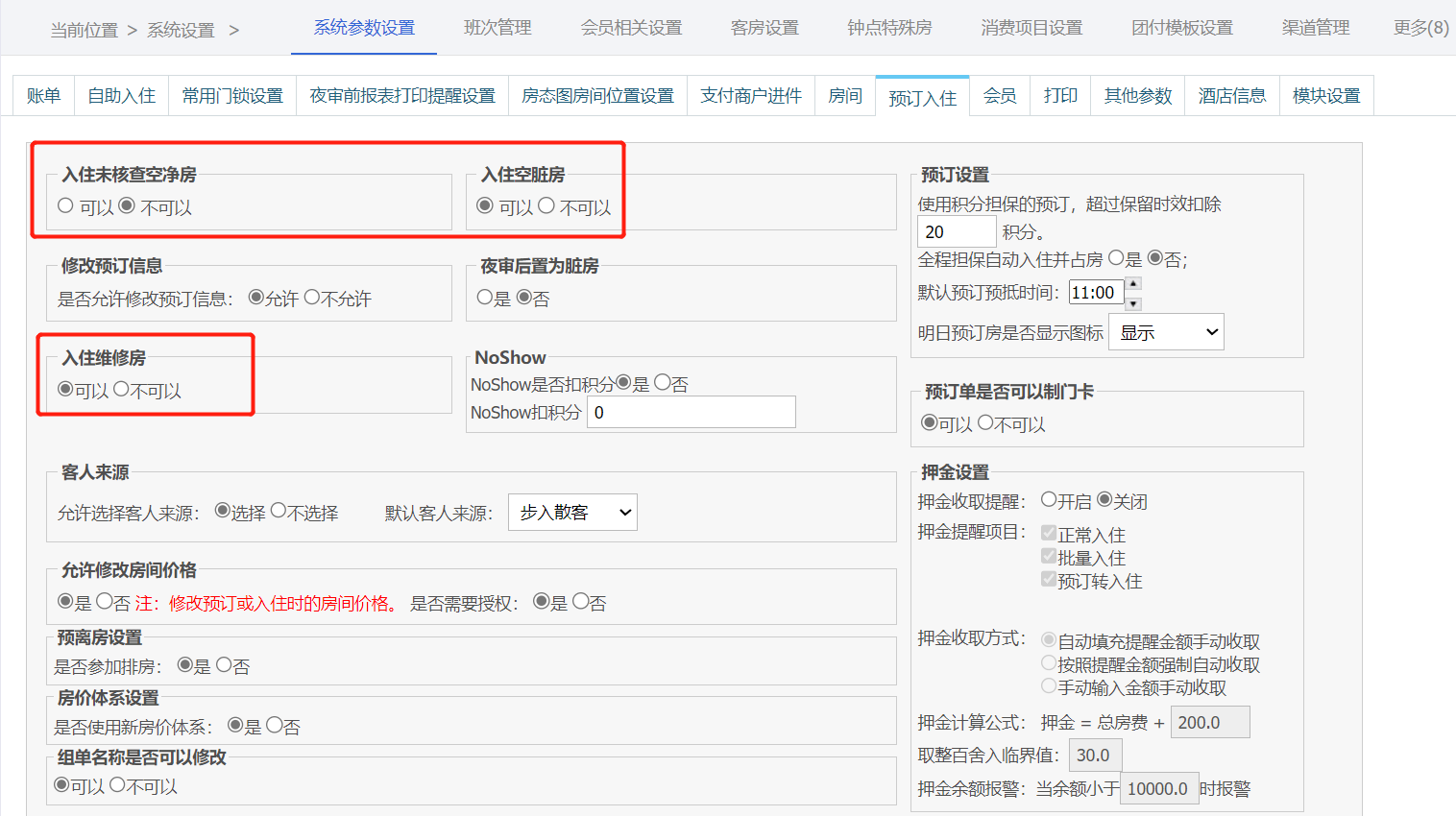Choose 不允许 for 修改预订信息

[x=312, y=298]
